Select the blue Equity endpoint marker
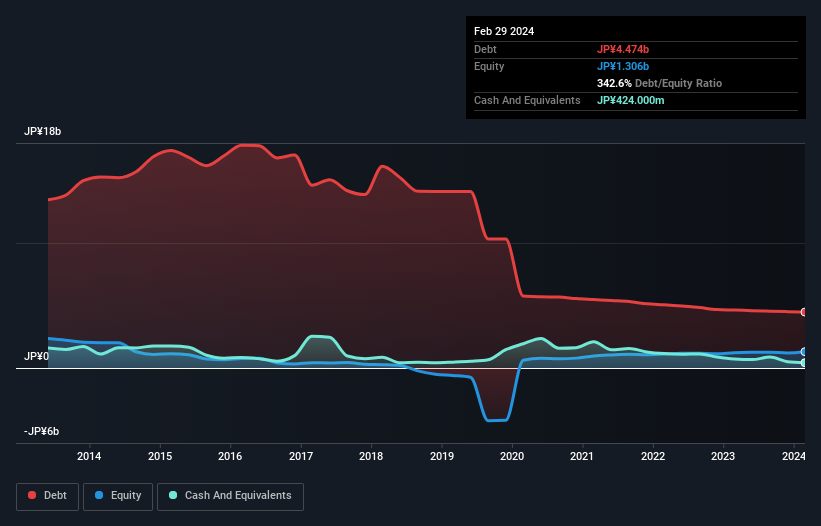The image size is (821, 526). [x=804, y=352]
